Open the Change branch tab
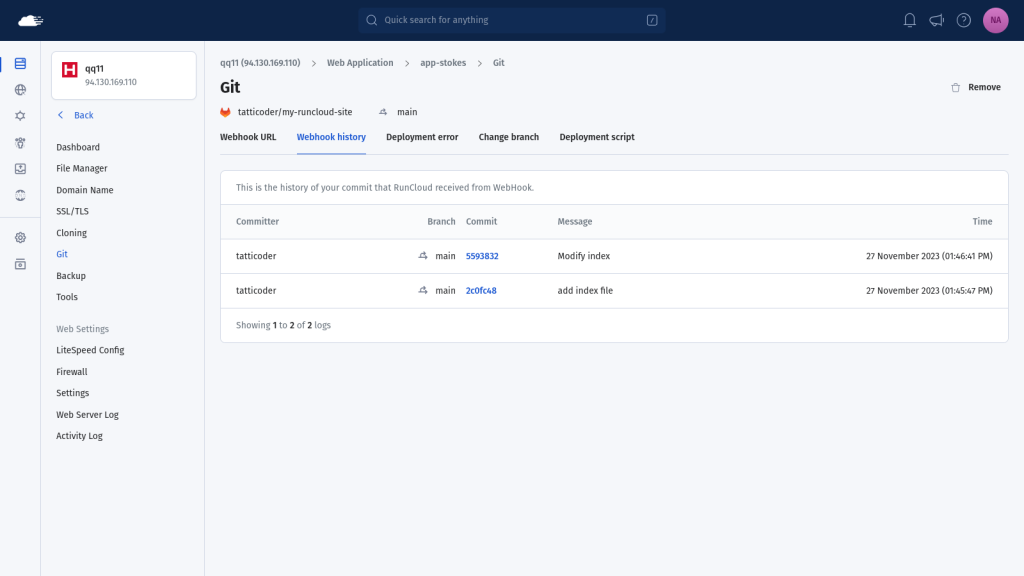 tap(509, 137)
